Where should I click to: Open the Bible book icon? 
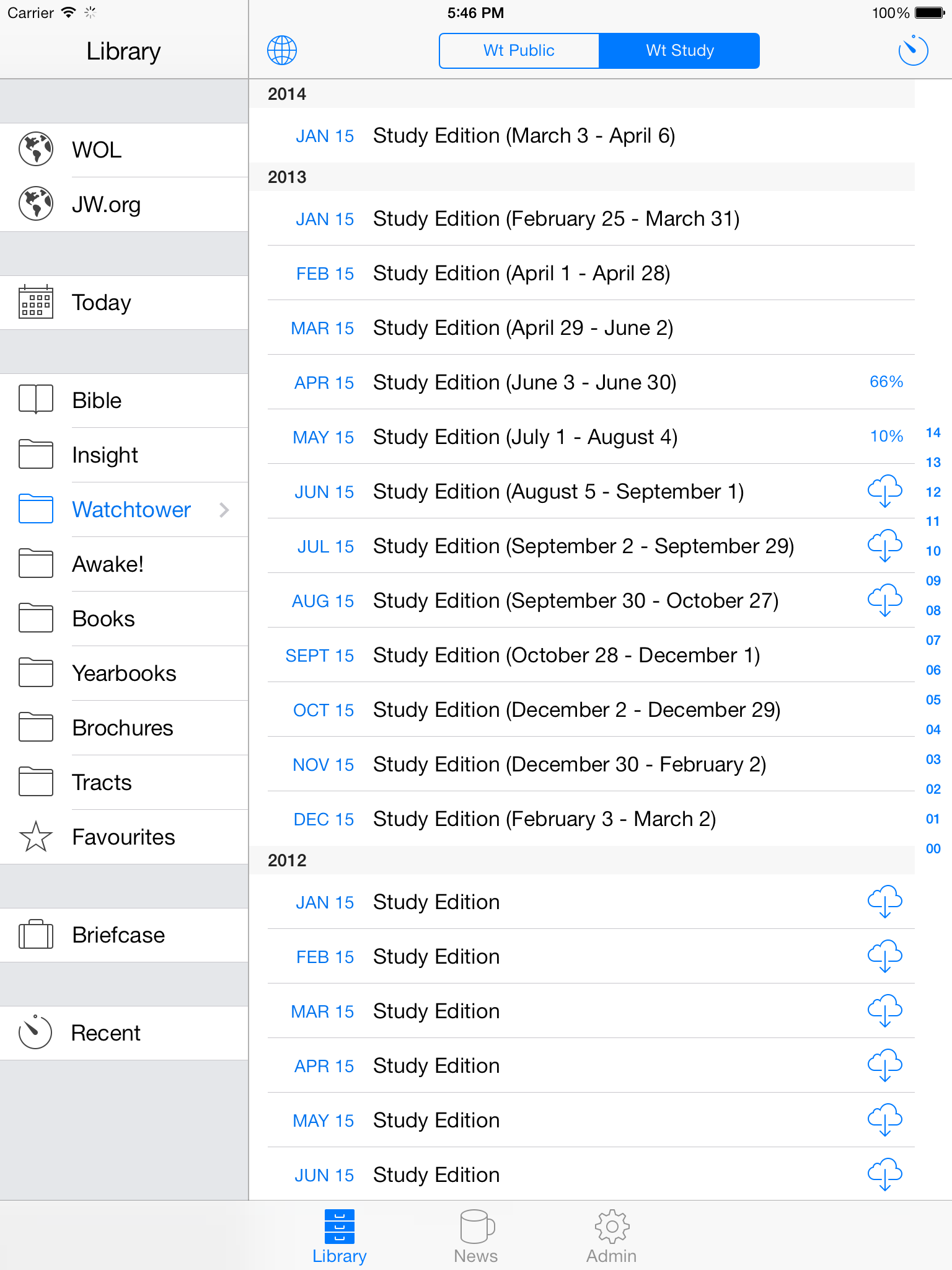pos(36,400)
